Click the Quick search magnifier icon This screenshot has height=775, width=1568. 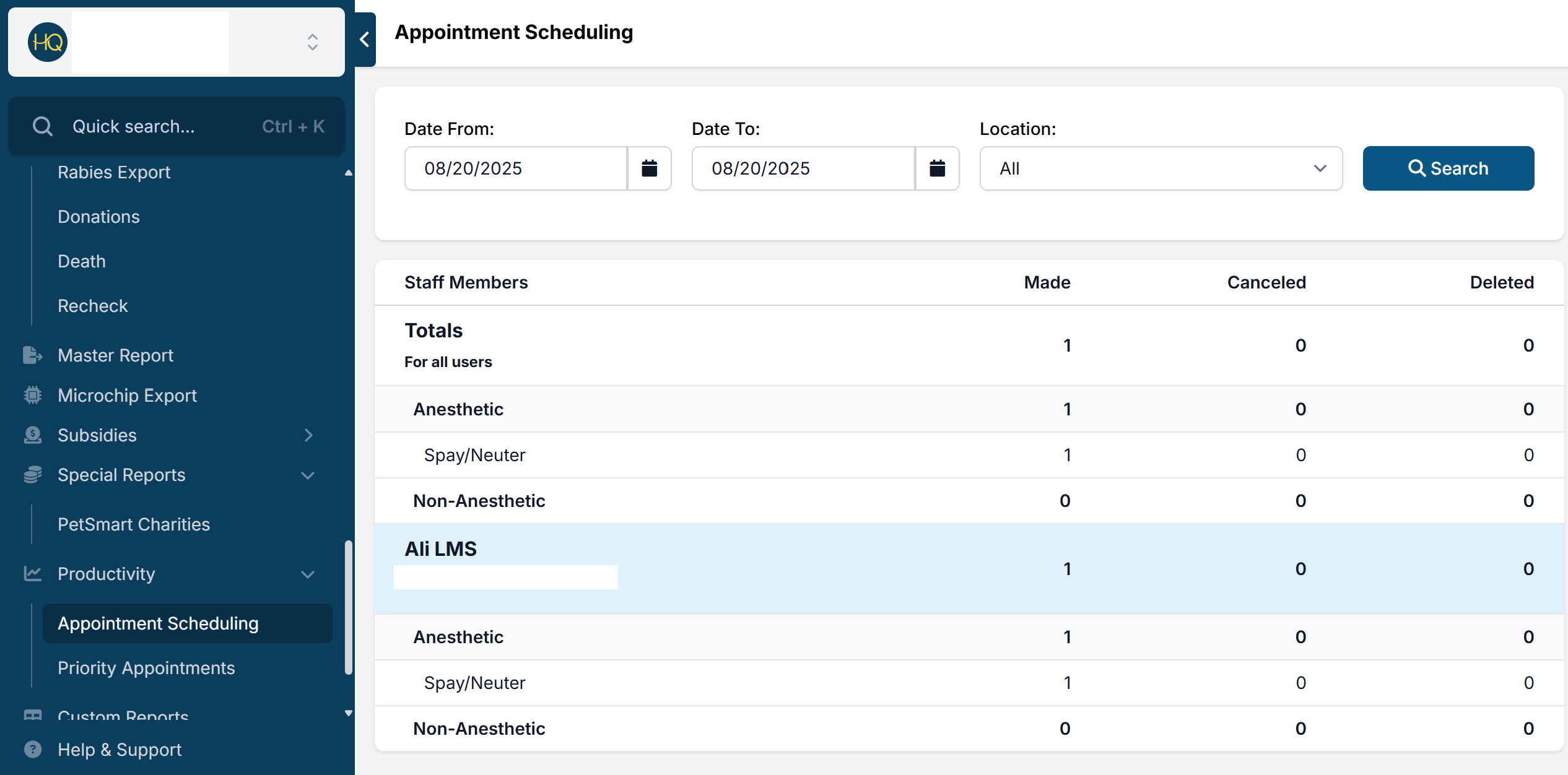pos(43,126)
